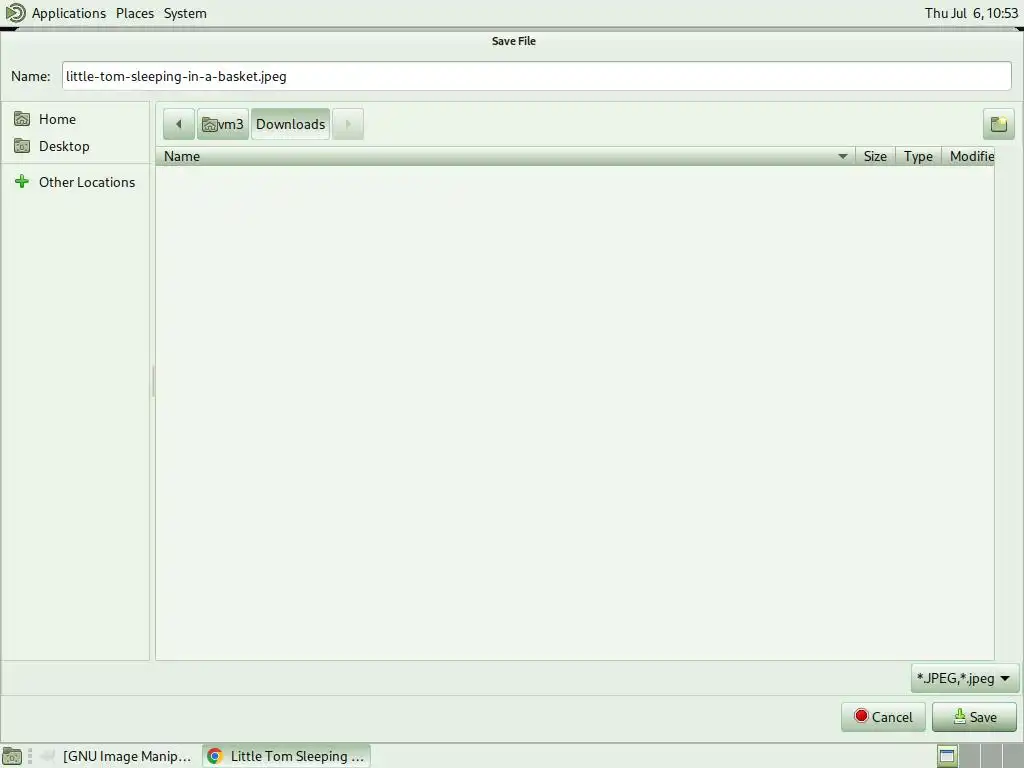
Task: Click the Save button
Action: [x=974, y=717]
